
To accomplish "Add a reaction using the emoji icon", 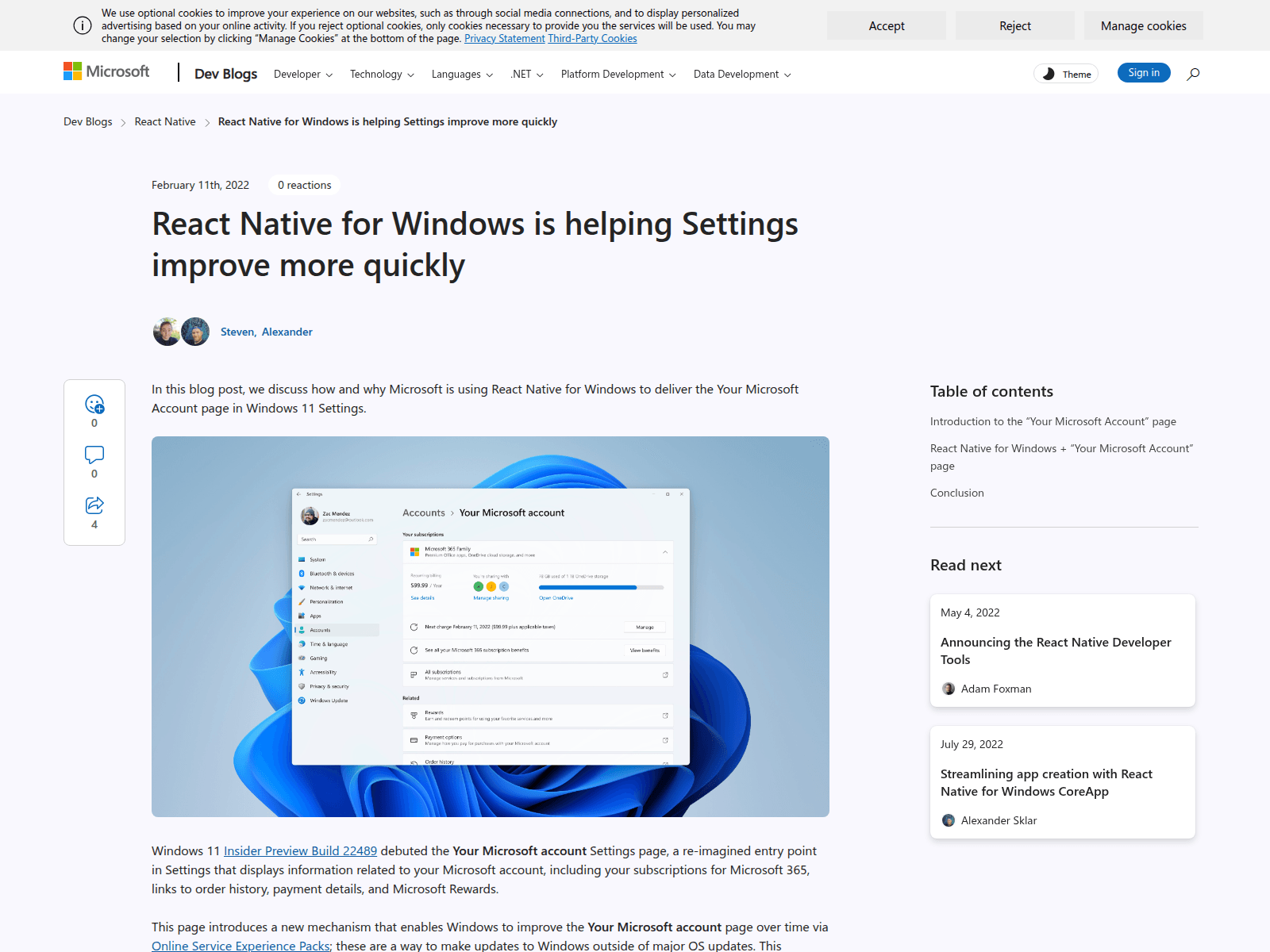I will tap(94, 405).
